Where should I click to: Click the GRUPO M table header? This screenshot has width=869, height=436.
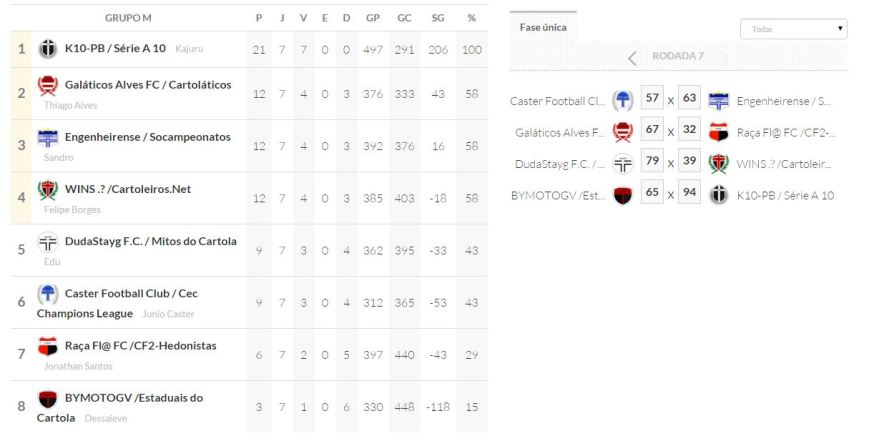128,17
